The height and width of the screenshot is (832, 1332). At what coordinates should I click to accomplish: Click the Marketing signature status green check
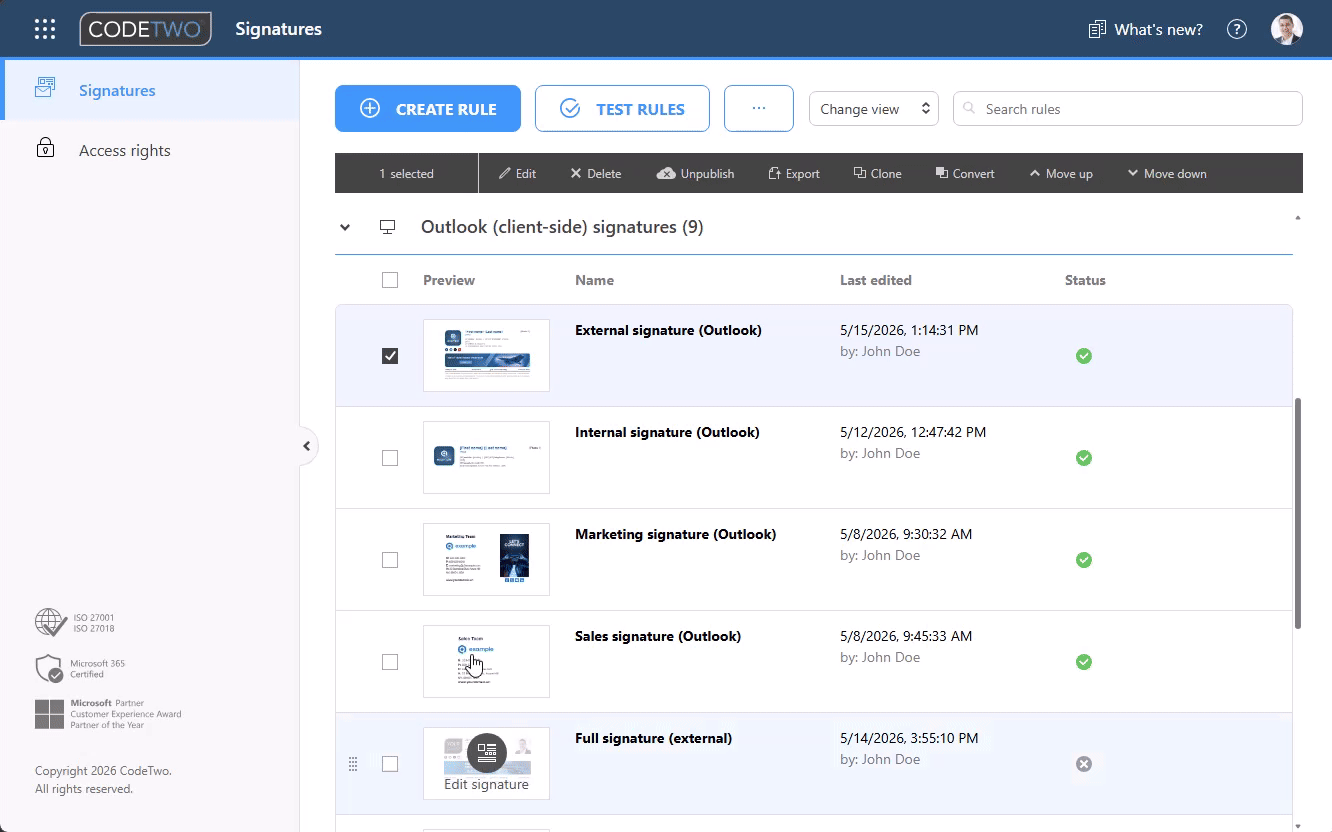click(x=1083, y=560)
